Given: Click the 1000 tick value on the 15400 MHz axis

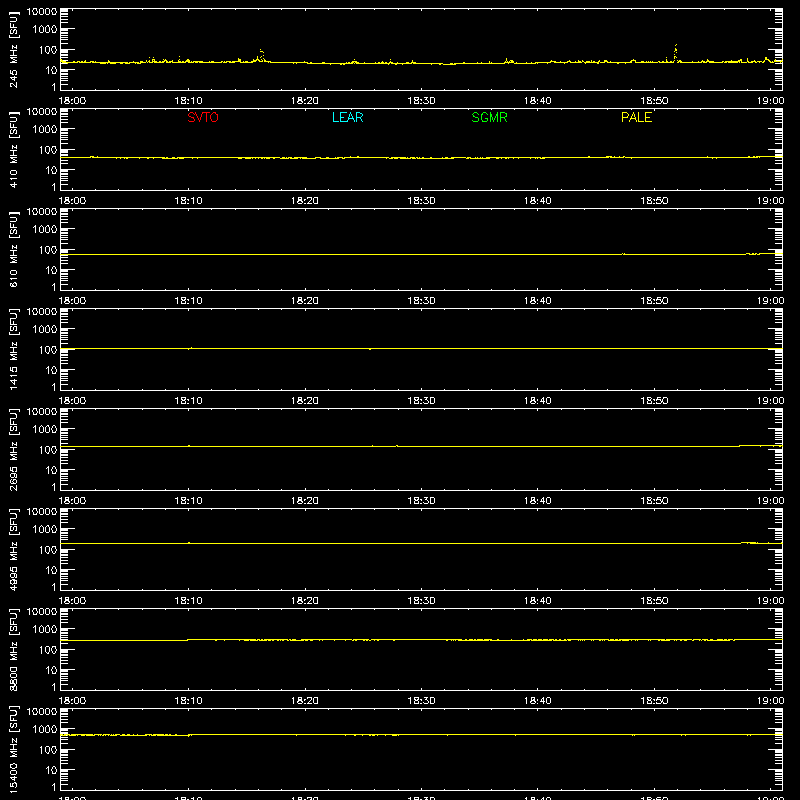Looking at the screenshot, I should point(45,730).
